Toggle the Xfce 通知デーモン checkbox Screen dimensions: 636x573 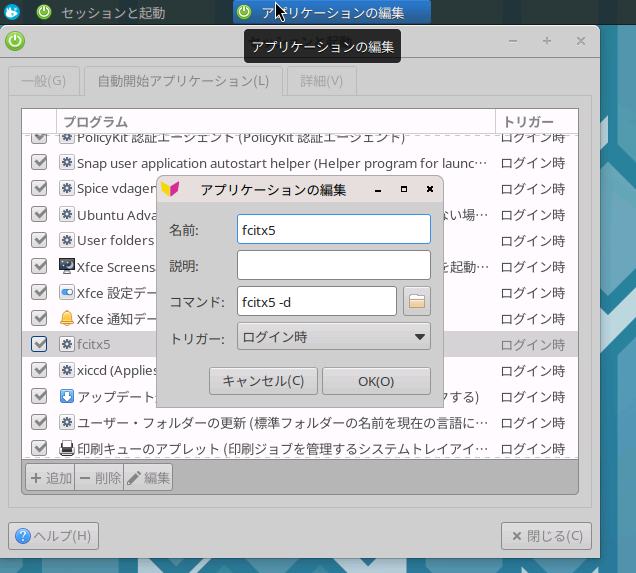[x=39, y=318]
